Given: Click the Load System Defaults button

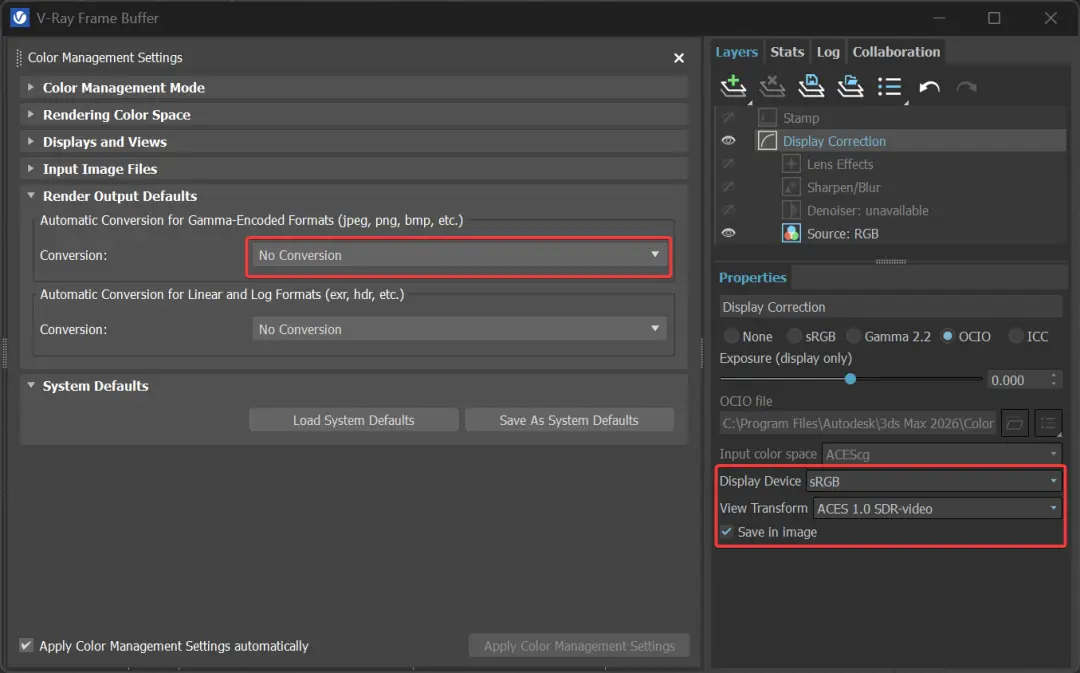Looking at the screenshot, I should coord(353,420).
